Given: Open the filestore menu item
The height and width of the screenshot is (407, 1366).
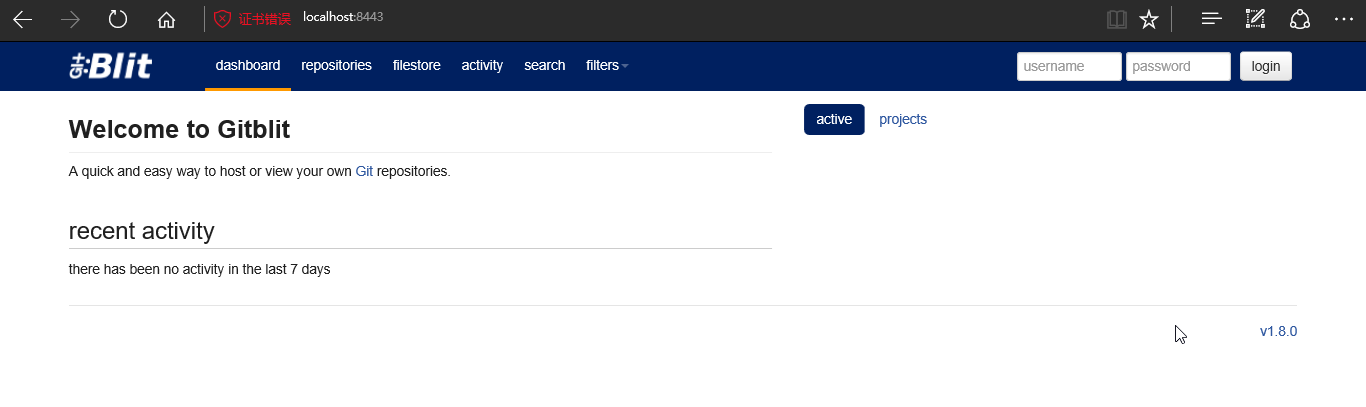Looking at the screenshot, I should point(417,65).
